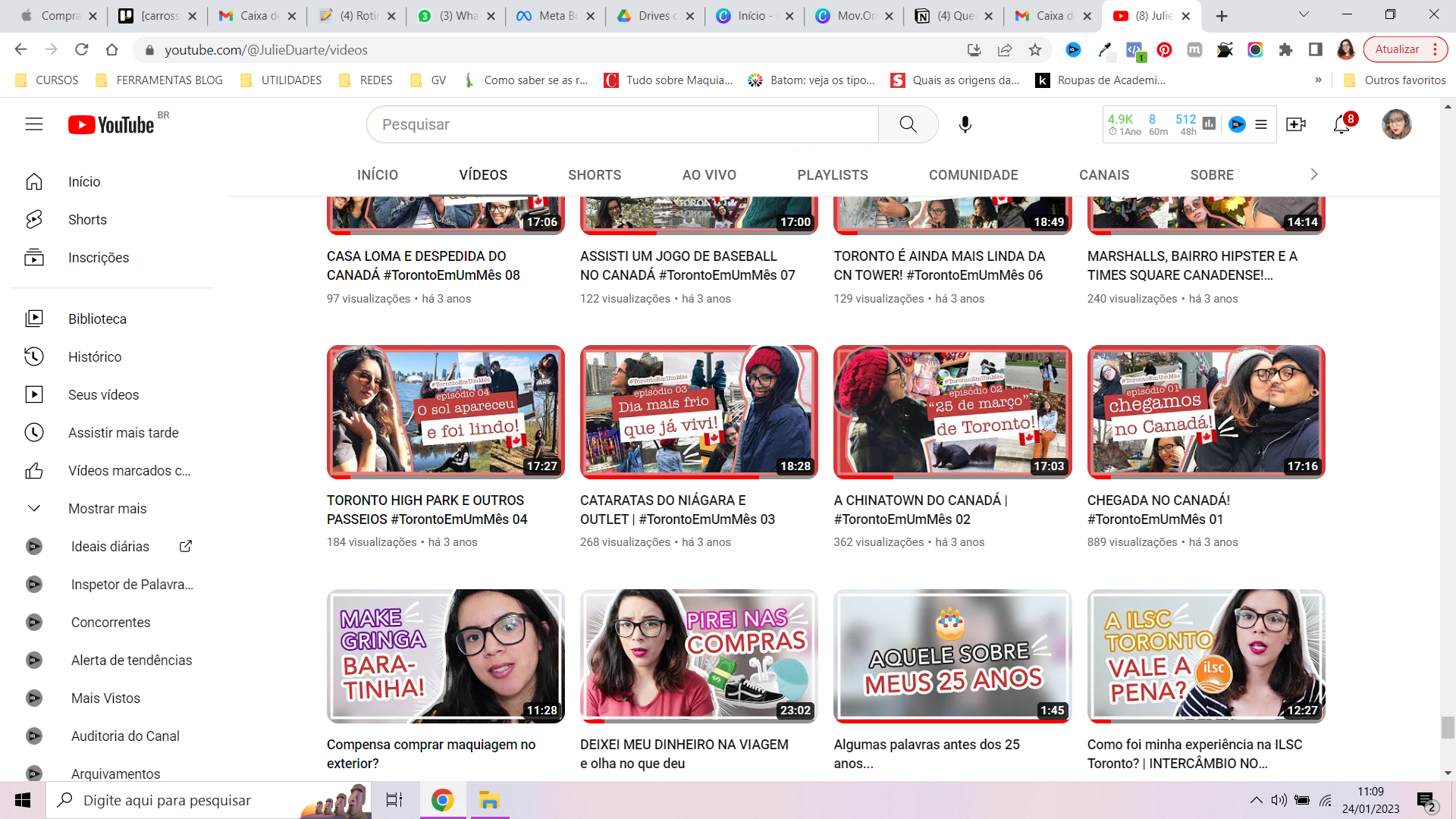Open Shorts from the left sidebar

pos(87,220)
